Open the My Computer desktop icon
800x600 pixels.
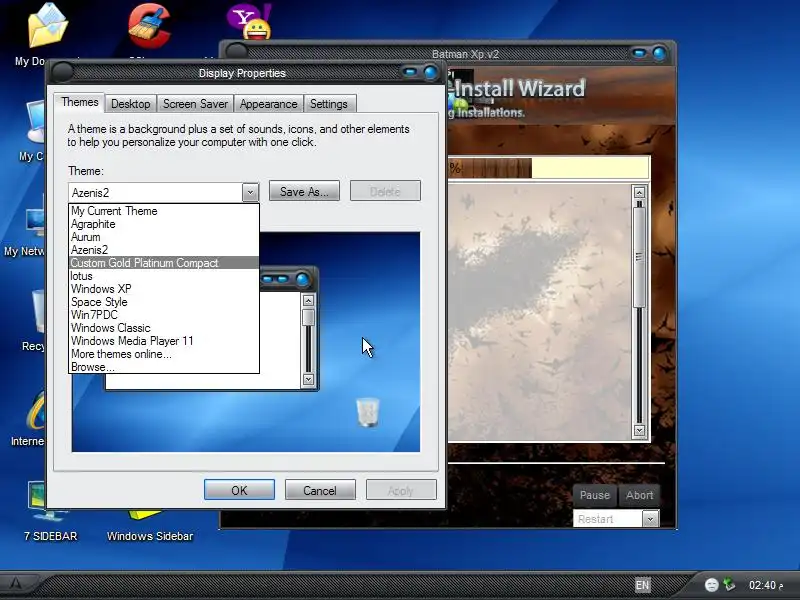36,122
